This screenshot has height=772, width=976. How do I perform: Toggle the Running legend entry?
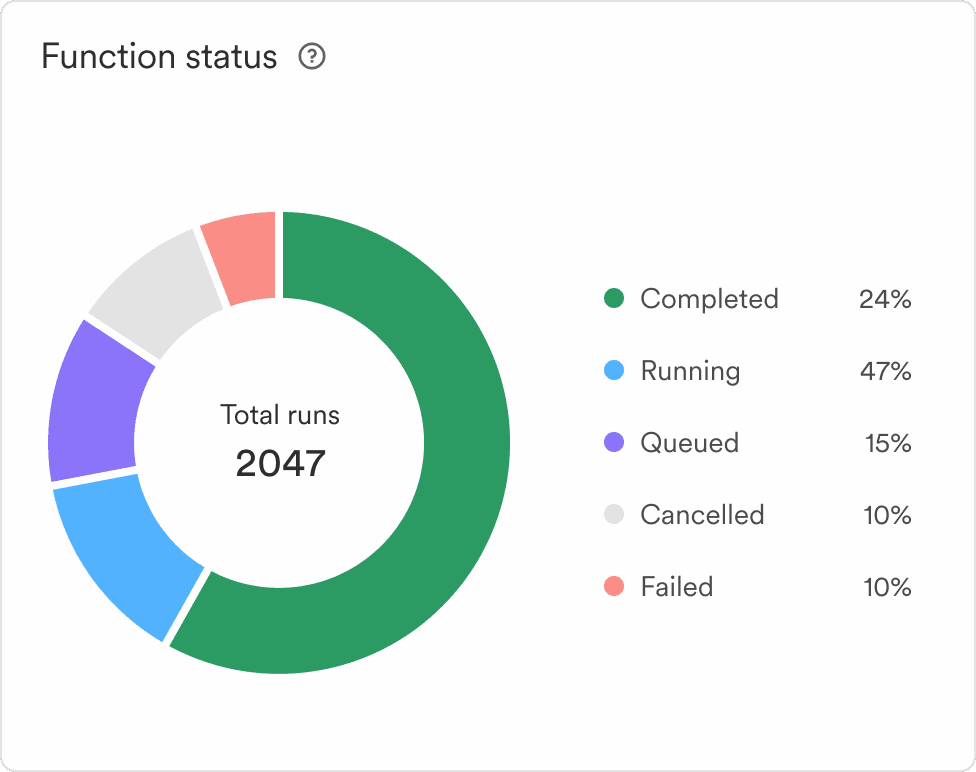tap(690, 371)
